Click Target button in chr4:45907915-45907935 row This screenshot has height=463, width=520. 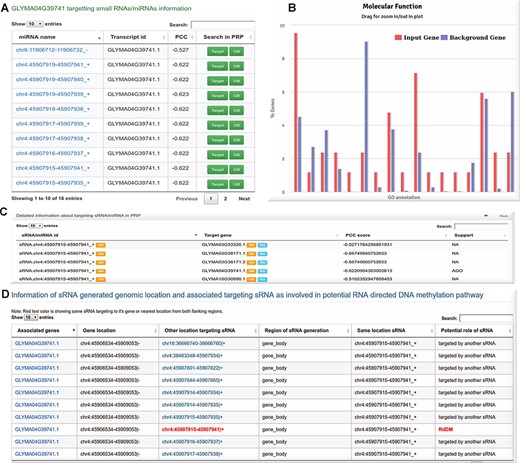(x=217, y=184)
